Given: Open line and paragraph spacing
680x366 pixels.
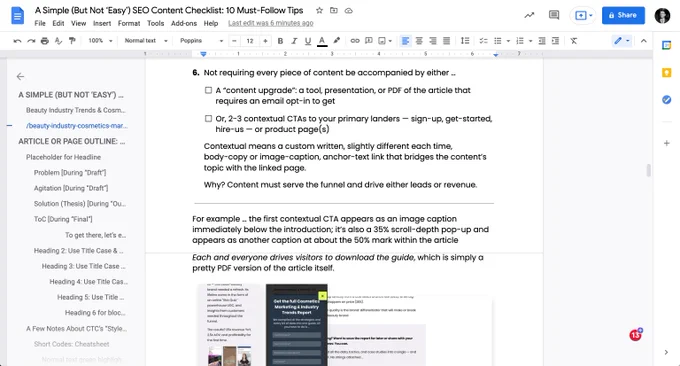Looking at the screenshot, I should coord(465,41).
